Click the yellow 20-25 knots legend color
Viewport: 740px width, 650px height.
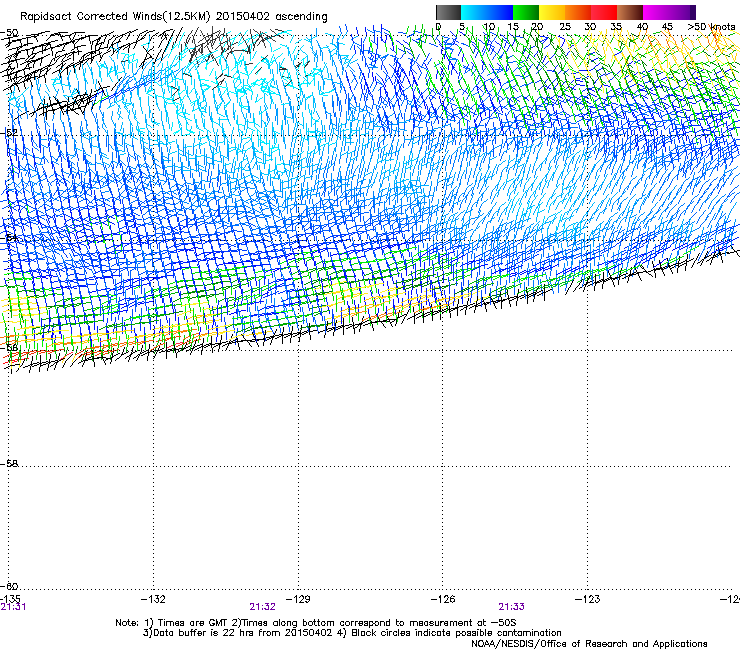tap(552, 12)
